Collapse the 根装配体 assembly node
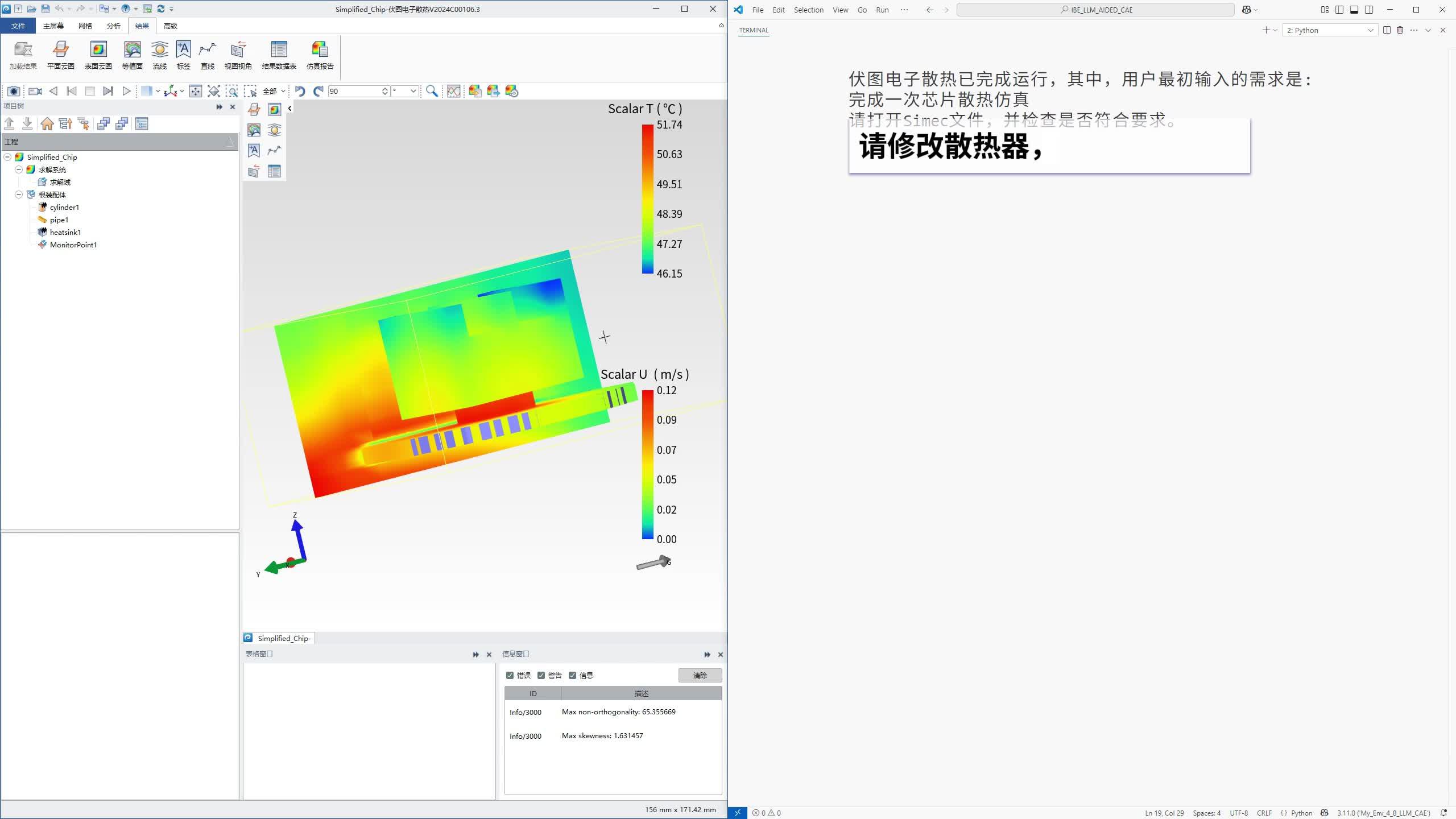The image size is (1456, 819). coord(19,195)
